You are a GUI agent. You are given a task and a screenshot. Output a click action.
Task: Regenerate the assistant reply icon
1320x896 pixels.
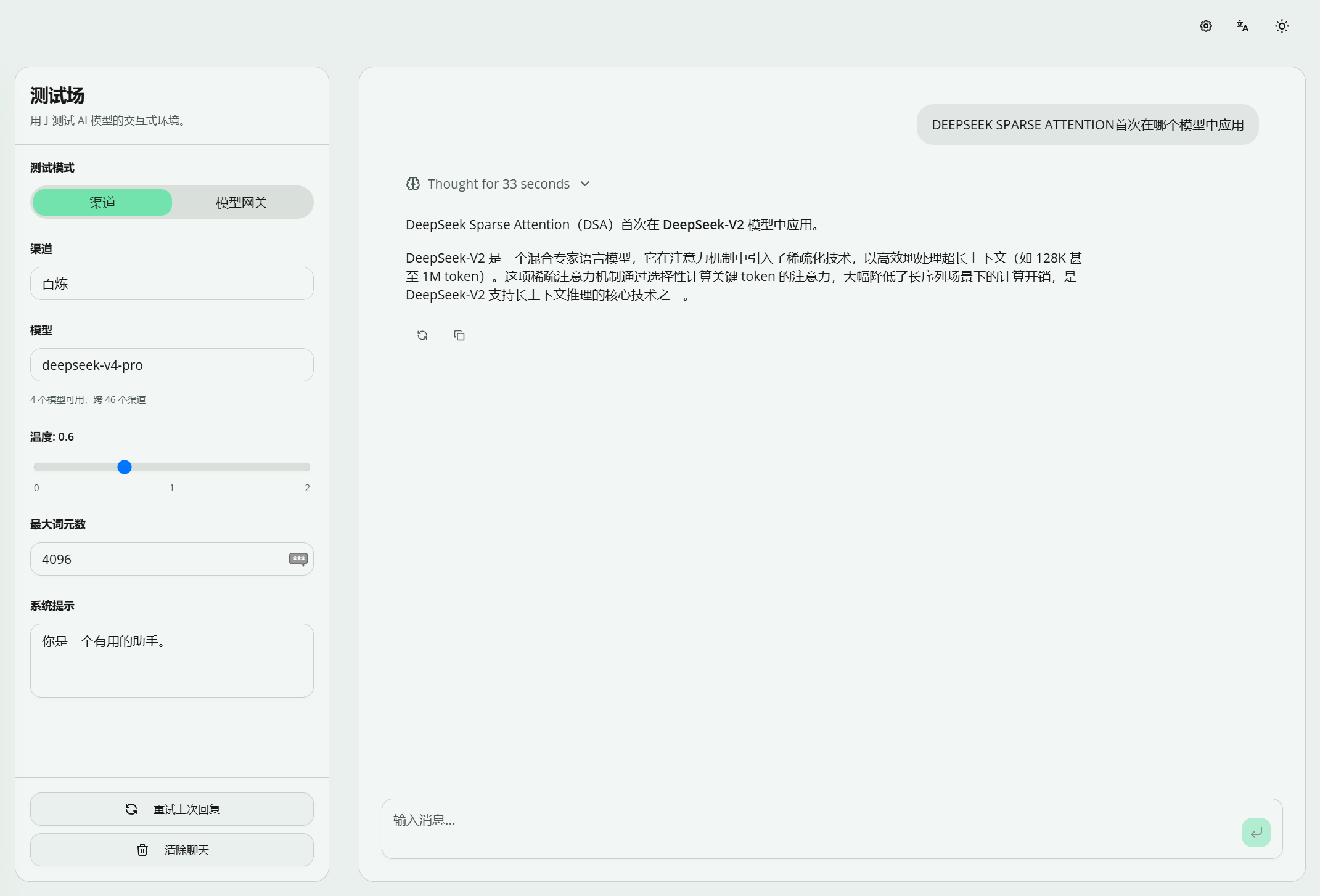(422, 335)
